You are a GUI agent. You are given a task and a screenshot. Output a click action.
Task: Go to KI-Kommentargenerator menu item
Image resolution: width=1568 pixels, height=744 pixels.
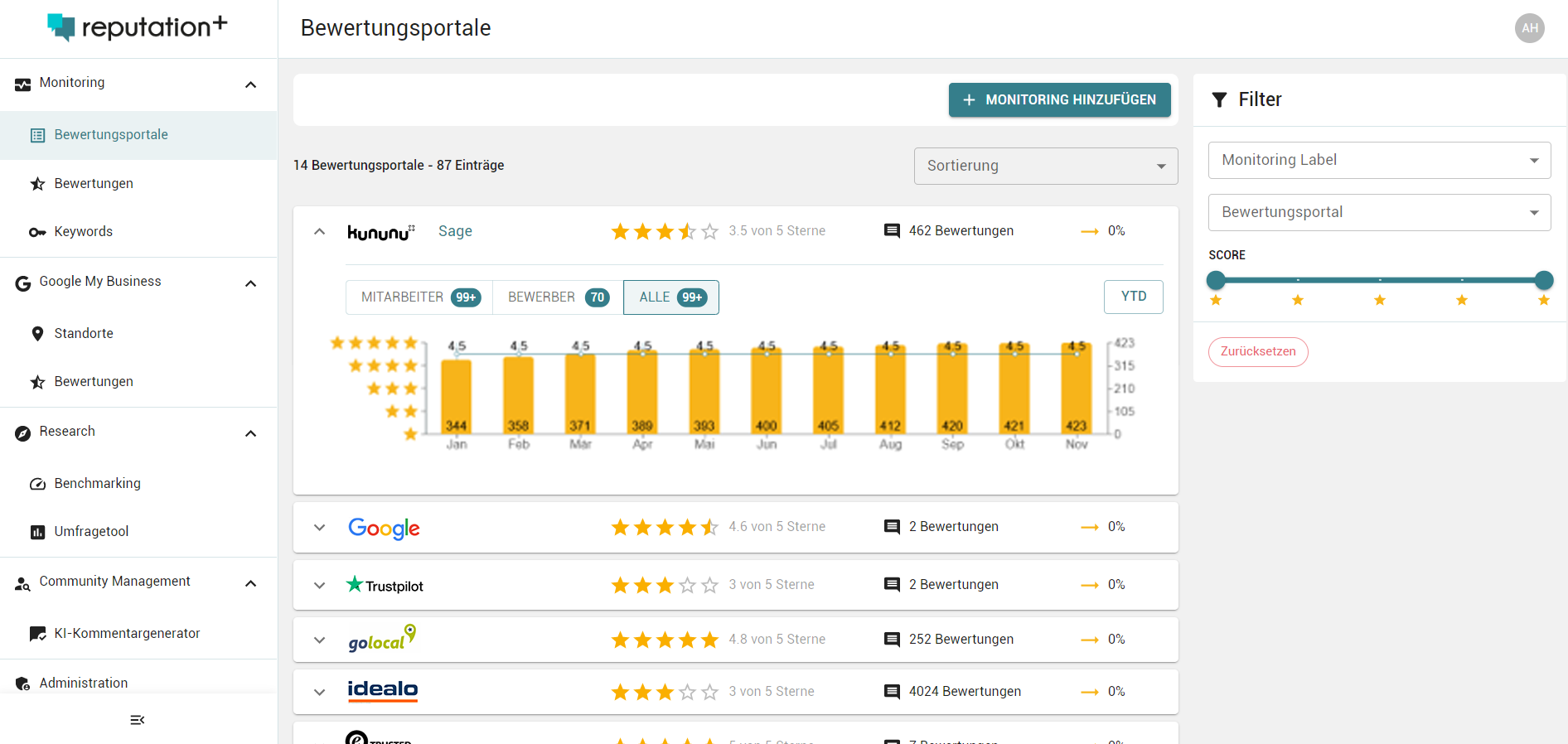tap(127, 633)
